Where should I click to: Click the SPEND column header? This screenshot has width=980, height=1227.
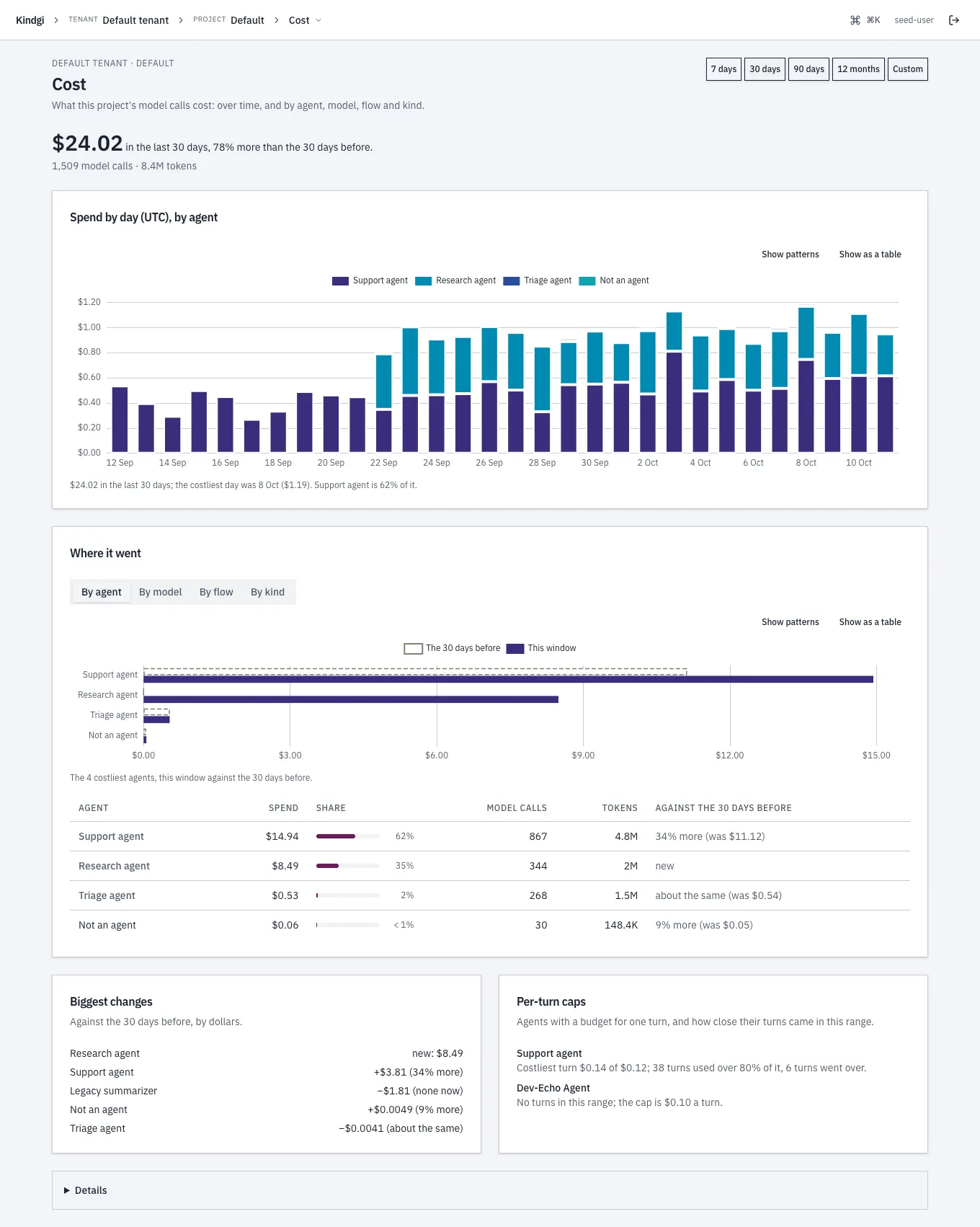coord(283,808)
